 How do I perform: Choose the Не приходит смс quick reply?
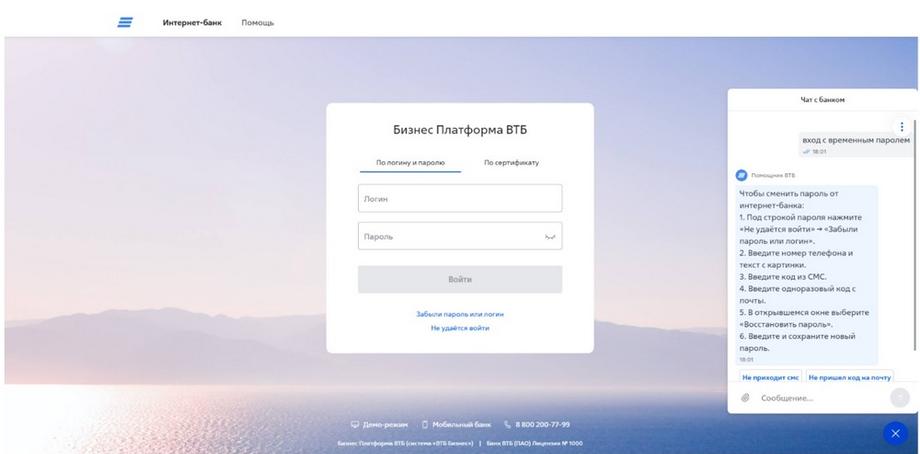(770, 377)
